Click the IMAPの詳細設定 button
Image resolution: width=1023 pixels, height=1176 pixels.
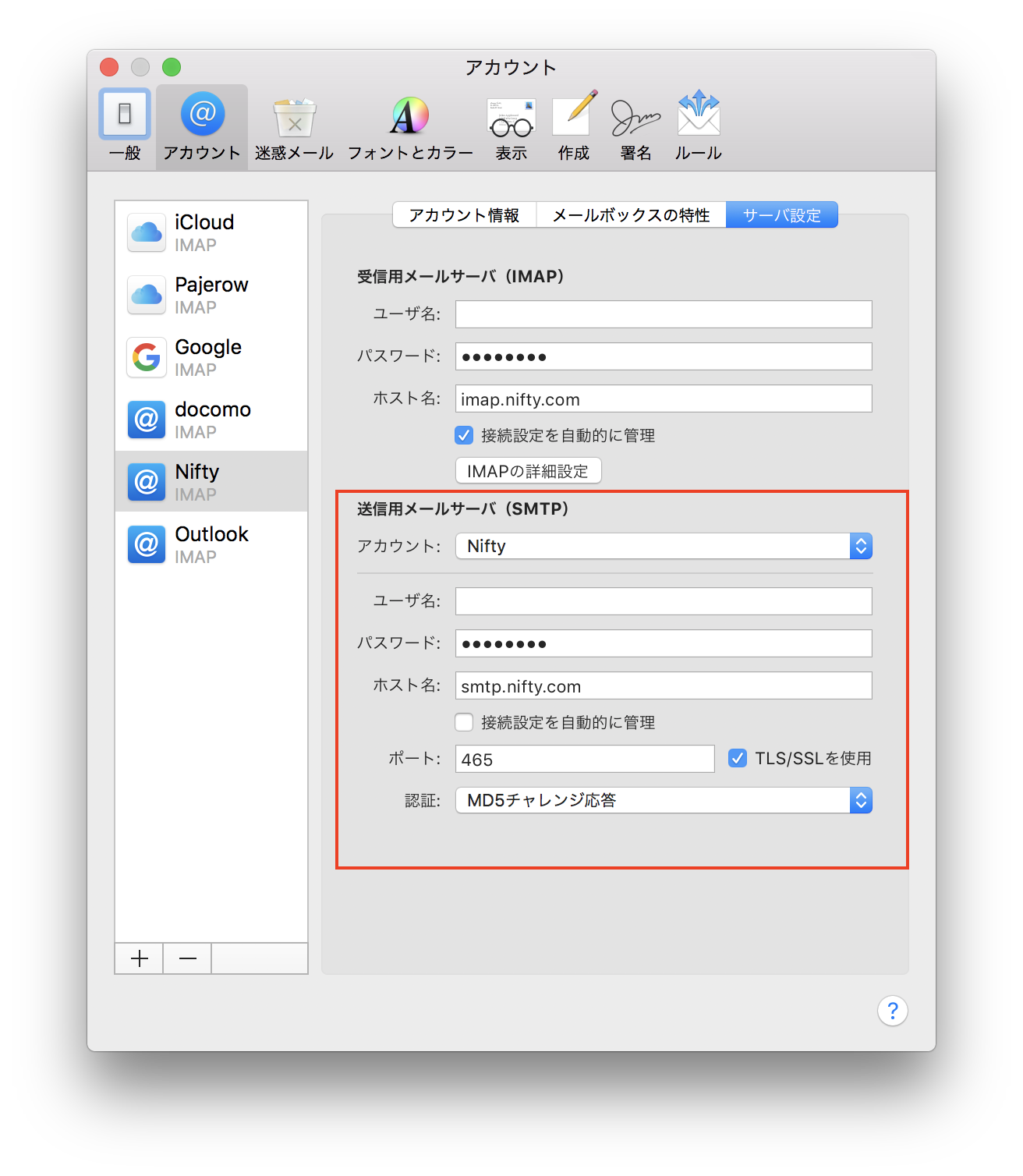(x=528, y=471)
